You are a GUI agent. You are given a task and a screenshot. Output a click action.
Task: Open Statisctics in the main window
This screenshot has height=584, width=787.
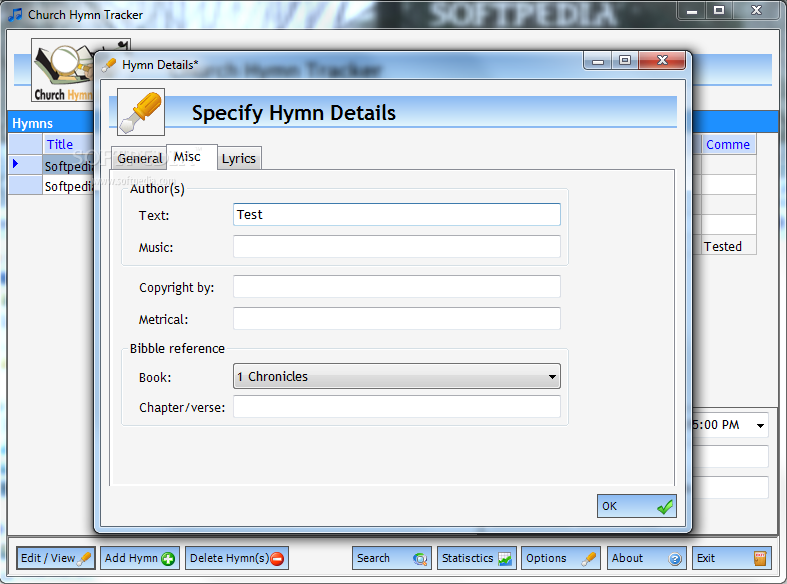pyautogui.click(x=477, y=558)
